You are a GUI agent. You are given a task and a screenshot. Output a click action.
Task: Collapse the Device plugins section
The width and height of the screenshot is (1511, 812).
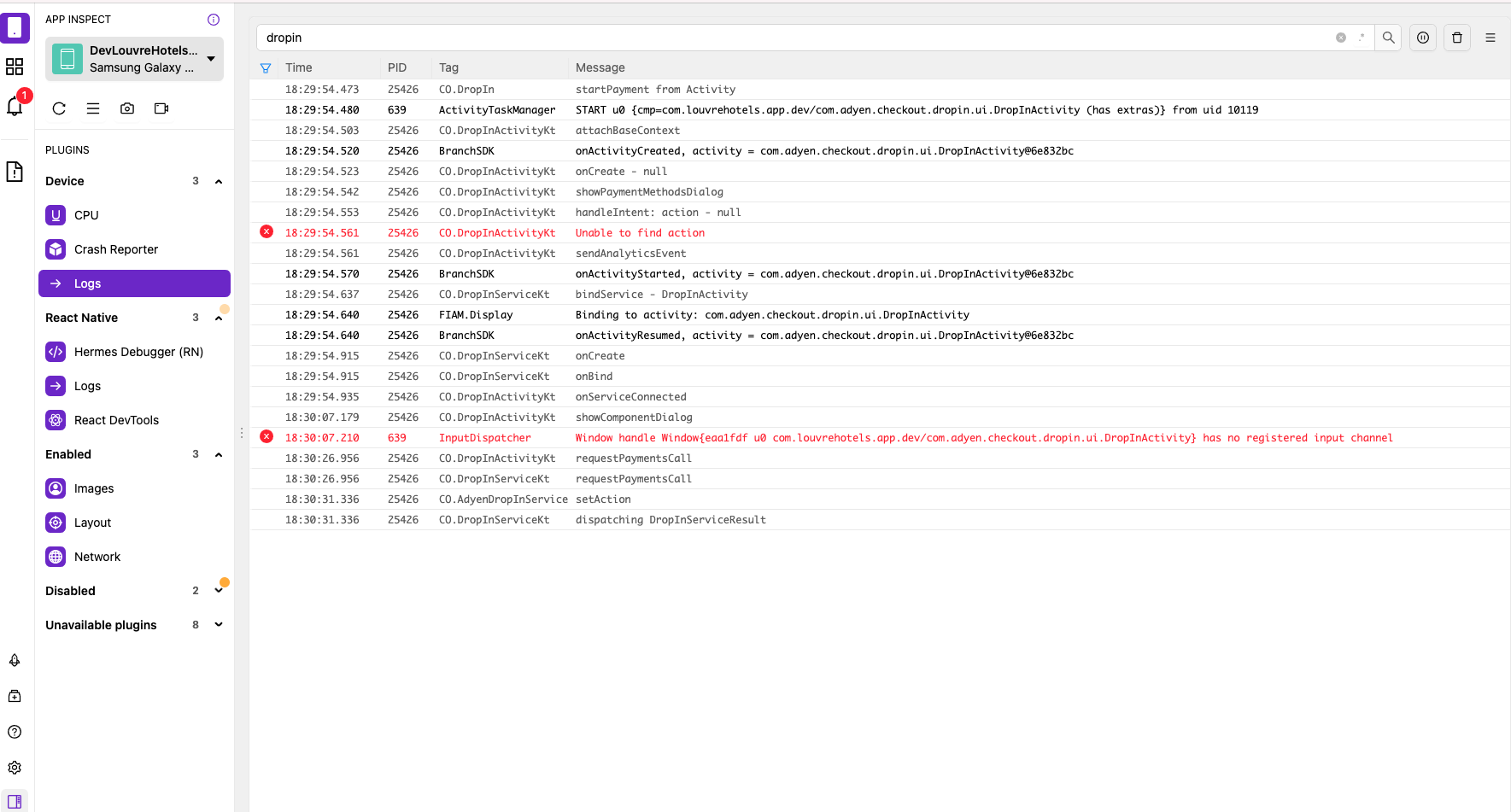[218, 181]
